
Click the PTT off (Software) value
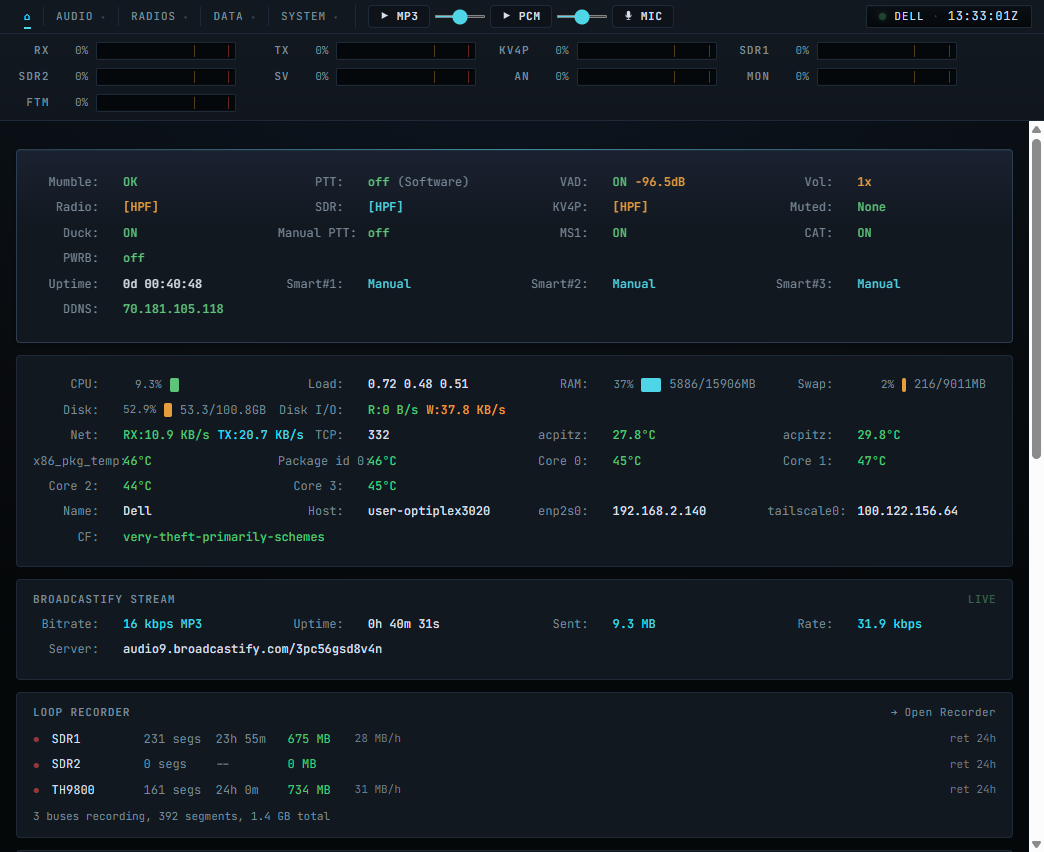(x=418, y=182)
